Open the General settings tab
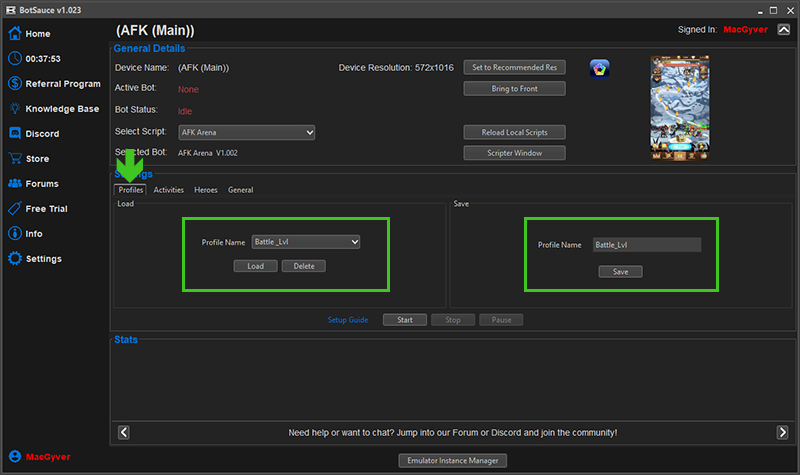This screenshot has width=800, height=475. [x=240, y=190]
